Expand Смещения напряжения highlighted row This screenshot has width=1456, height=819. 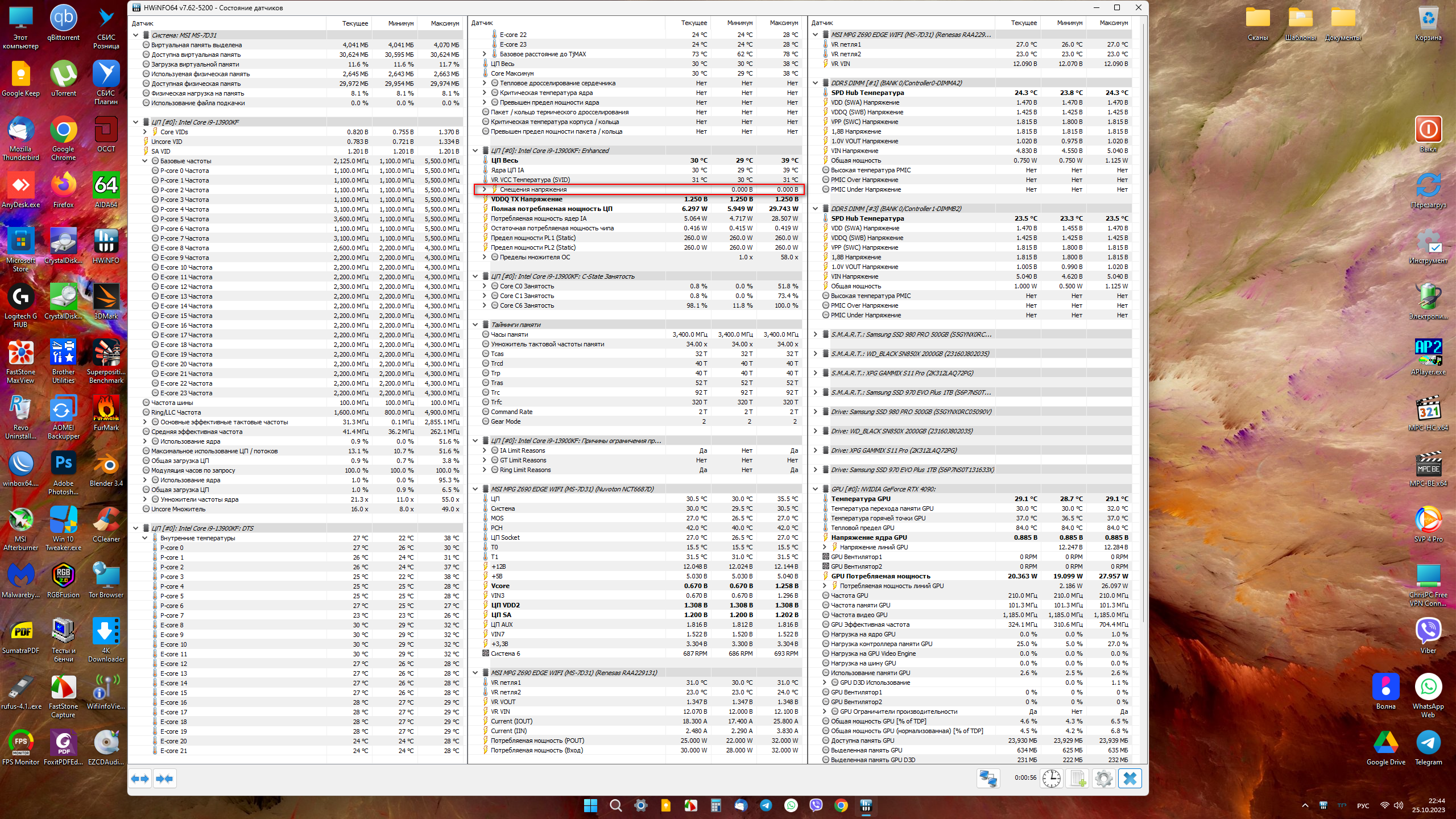[485, 189]
